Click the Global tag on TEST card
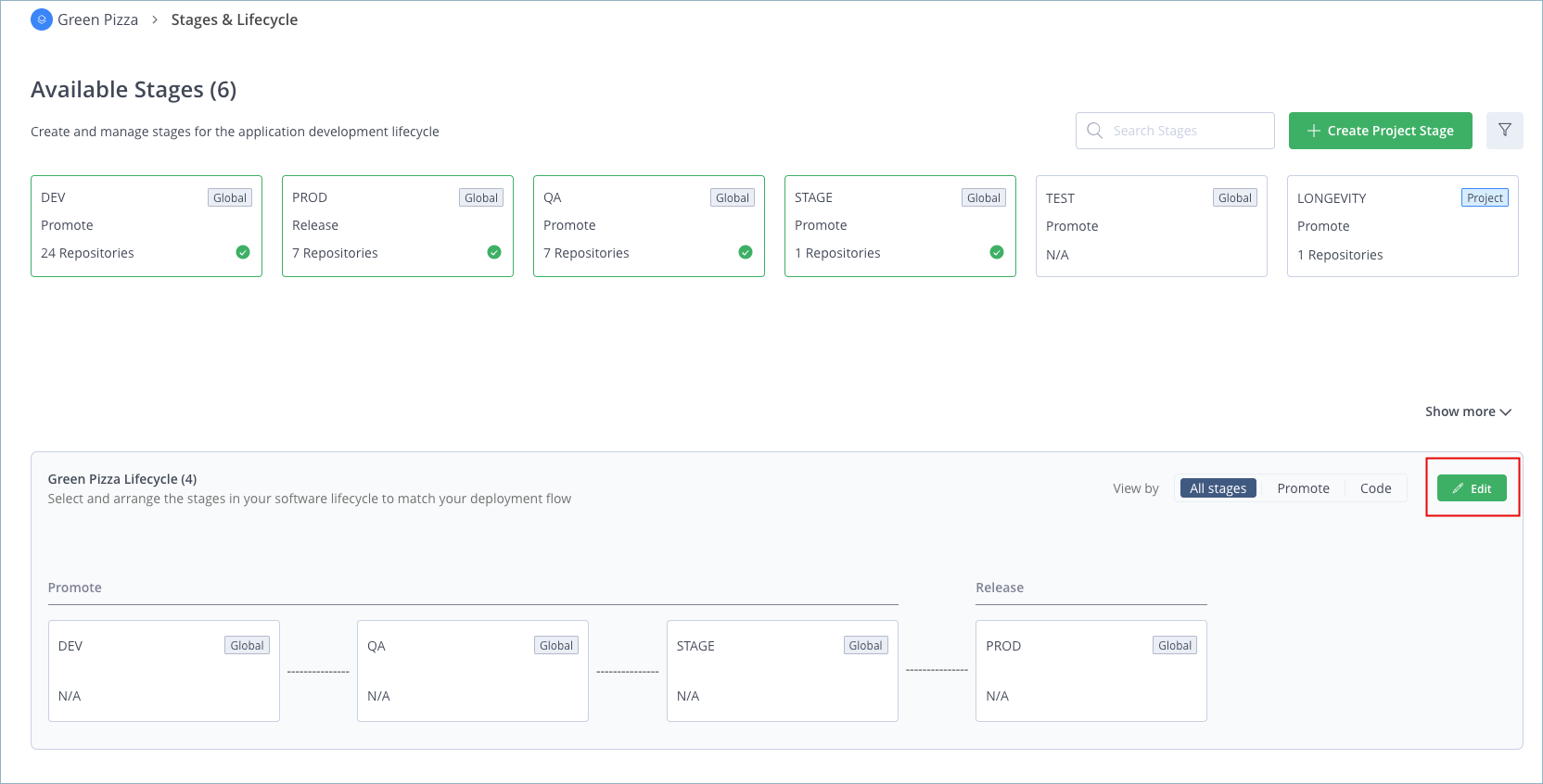Image resolution: width=1543 pixels, height=784 pixels. pyautogui.click(x=1234, y=197)
